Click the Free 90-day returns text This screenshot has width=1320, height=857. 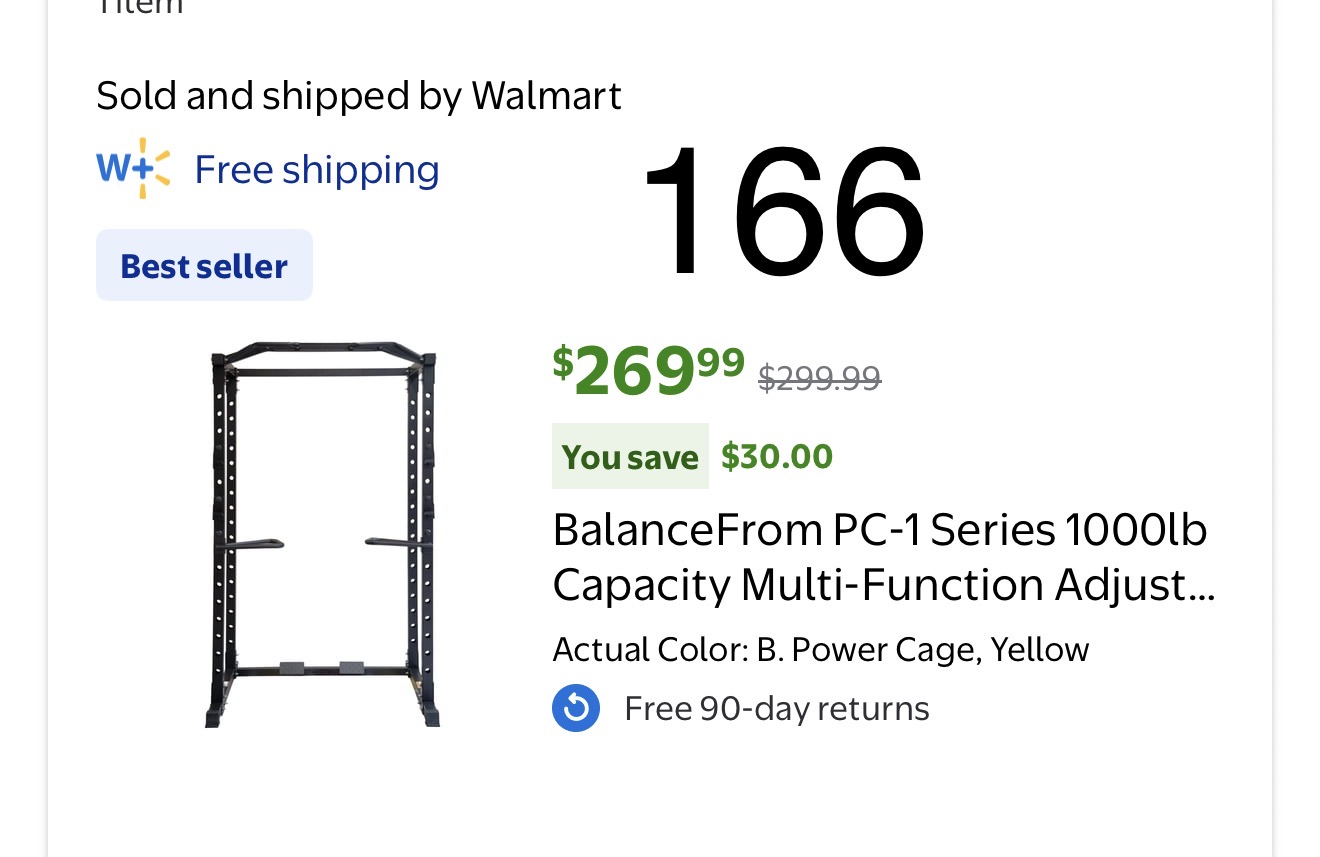coord(776,709)
